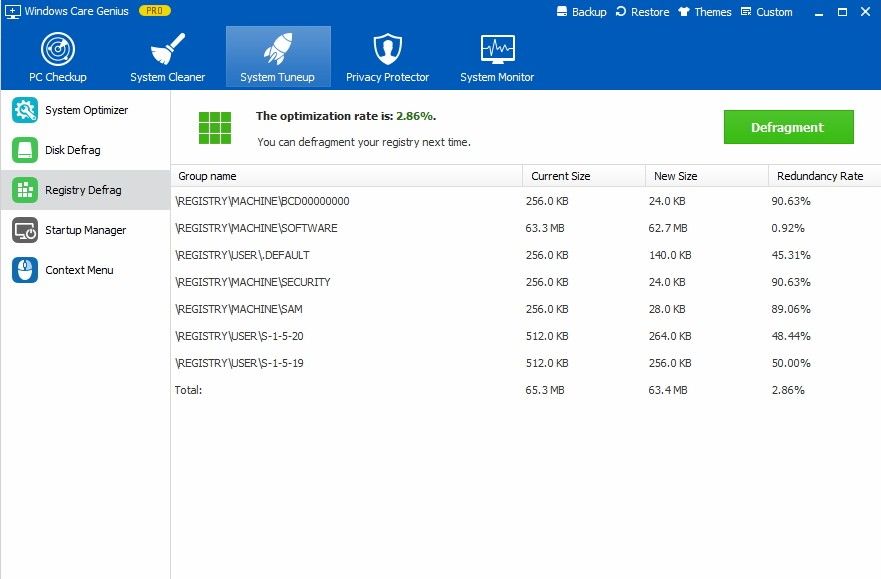881x579 pixels.
Task: Click the 0.92% redundancy rate value
Action: [788, 228]
